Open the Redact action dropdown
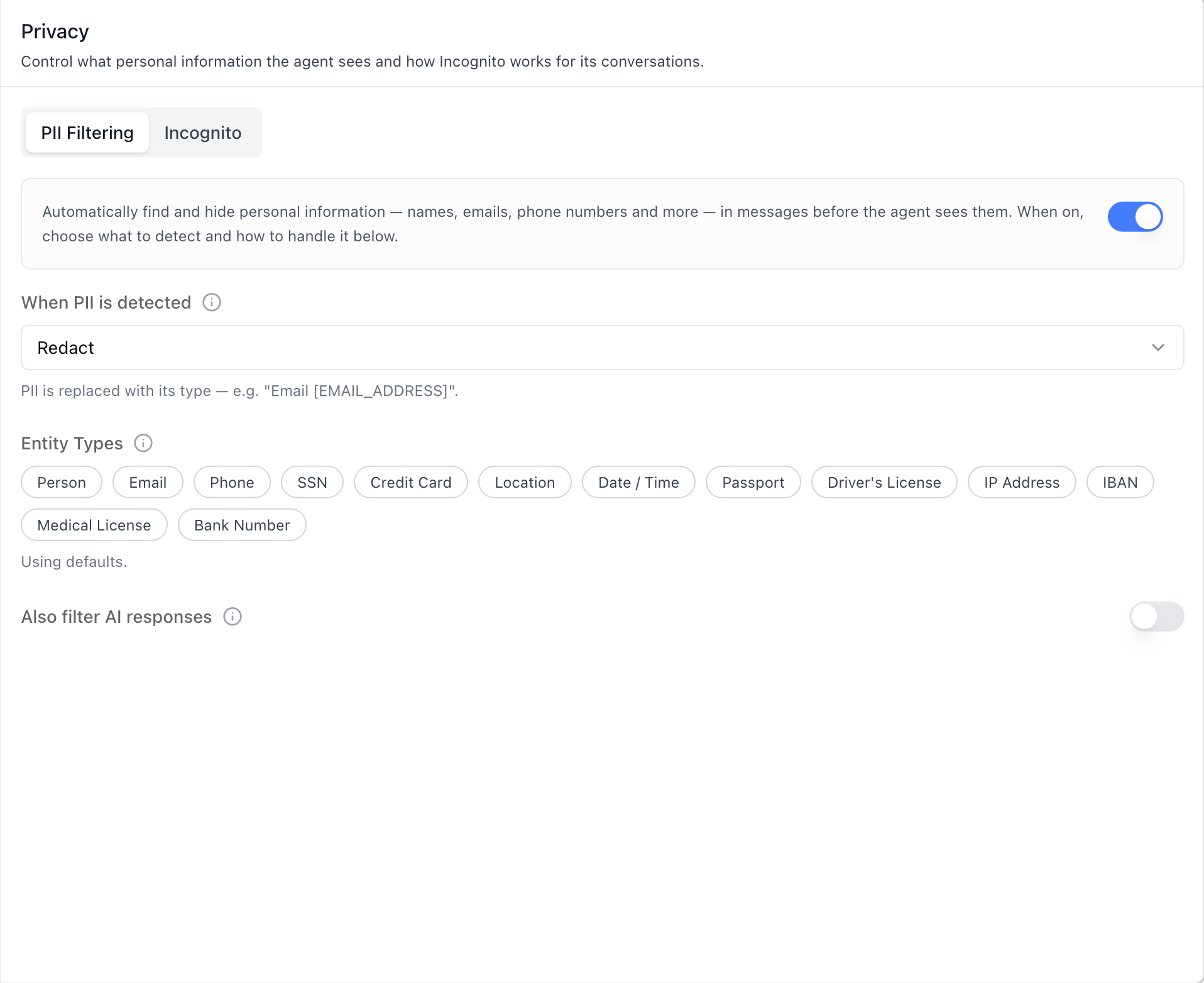The height and width of the screenshot is (983, 1204). [603, 348]
